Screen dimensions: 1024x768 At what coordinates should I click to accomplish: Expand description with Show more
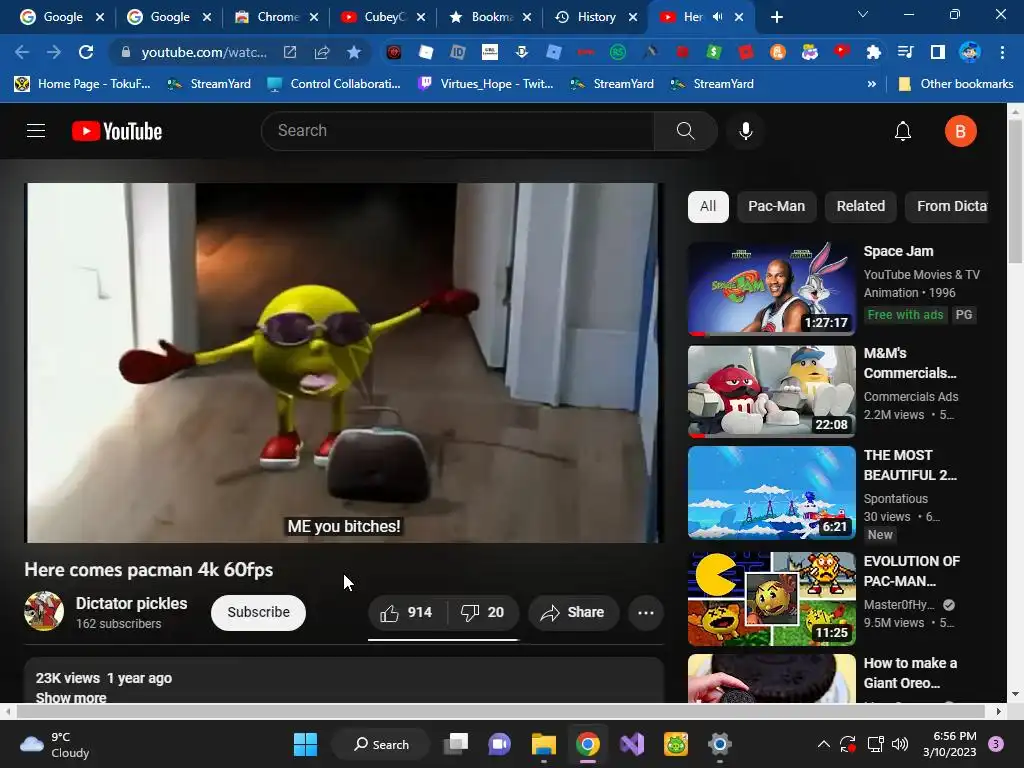point(71,697)
